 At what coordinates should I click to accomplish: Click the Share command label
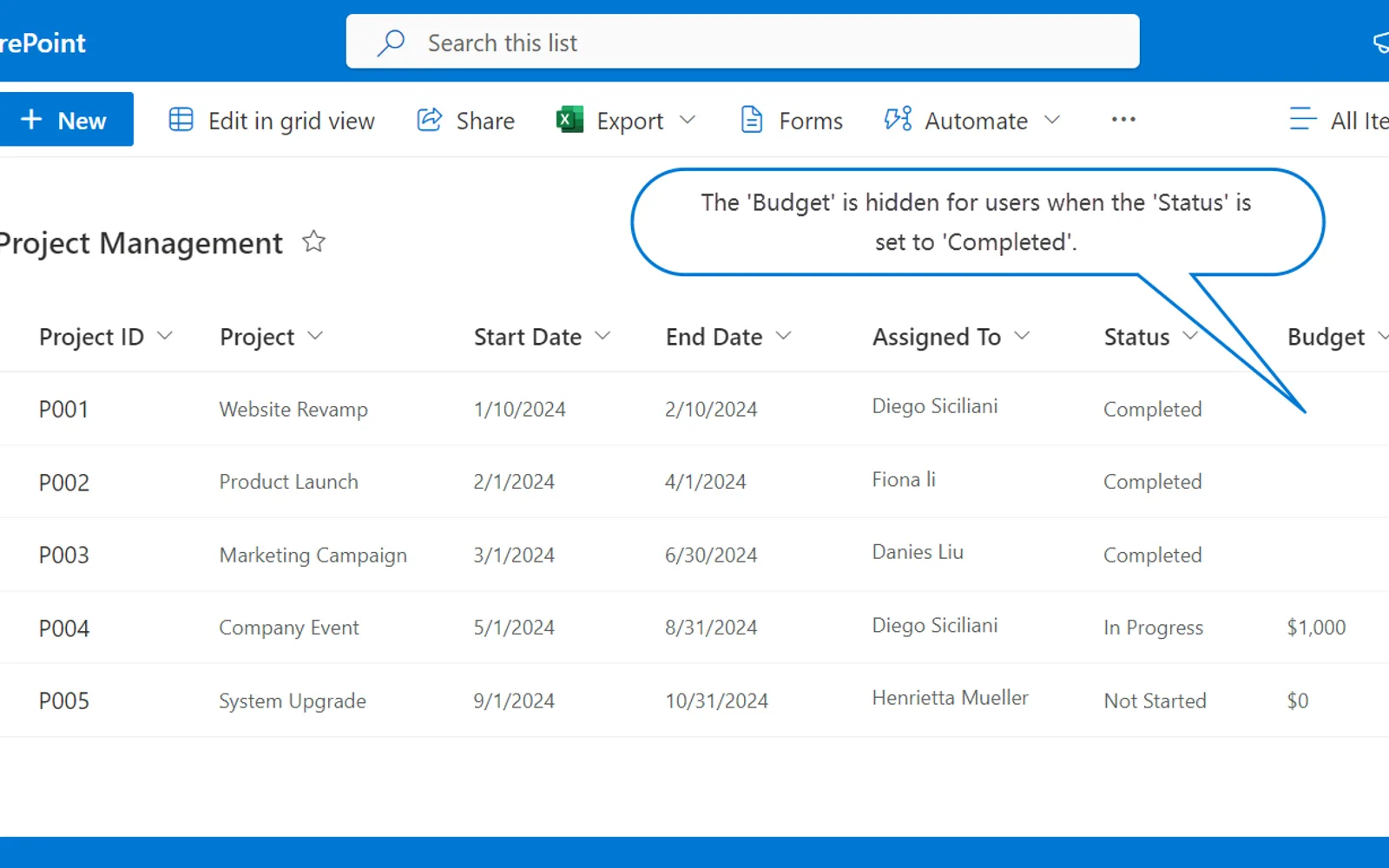point(485,121)
